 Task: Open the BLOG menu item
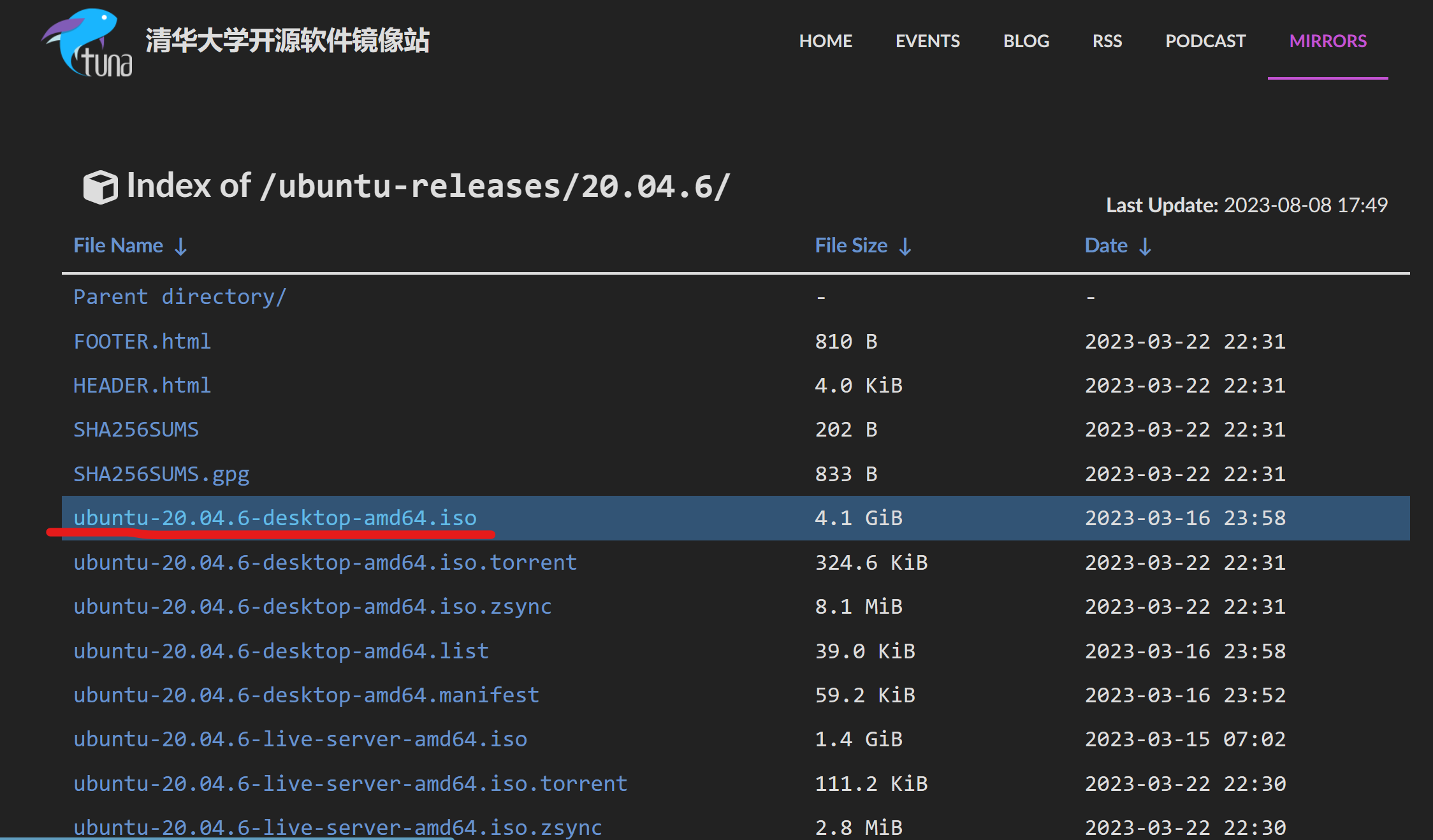1026,41
